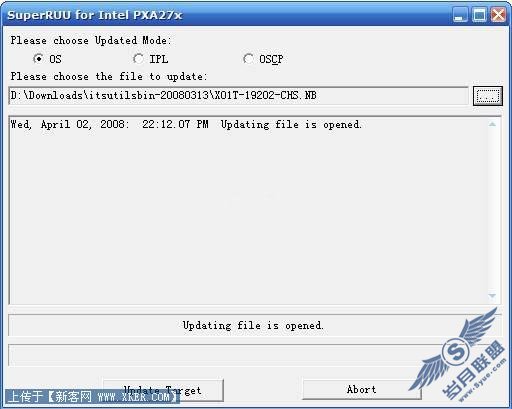Minimize the SuperRUU window
This screenshot has height=409, width=512.
460,15
